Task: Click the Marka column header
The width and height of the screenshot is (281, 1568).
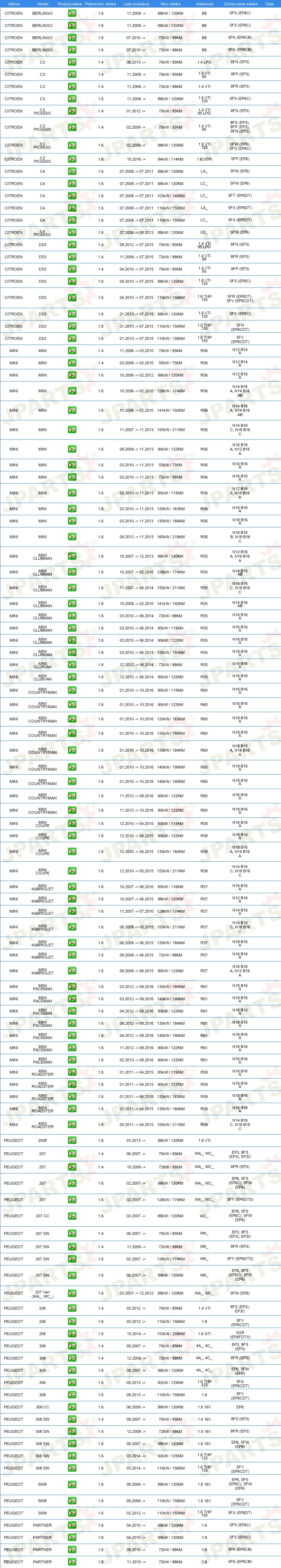Action: click(13, 4)
